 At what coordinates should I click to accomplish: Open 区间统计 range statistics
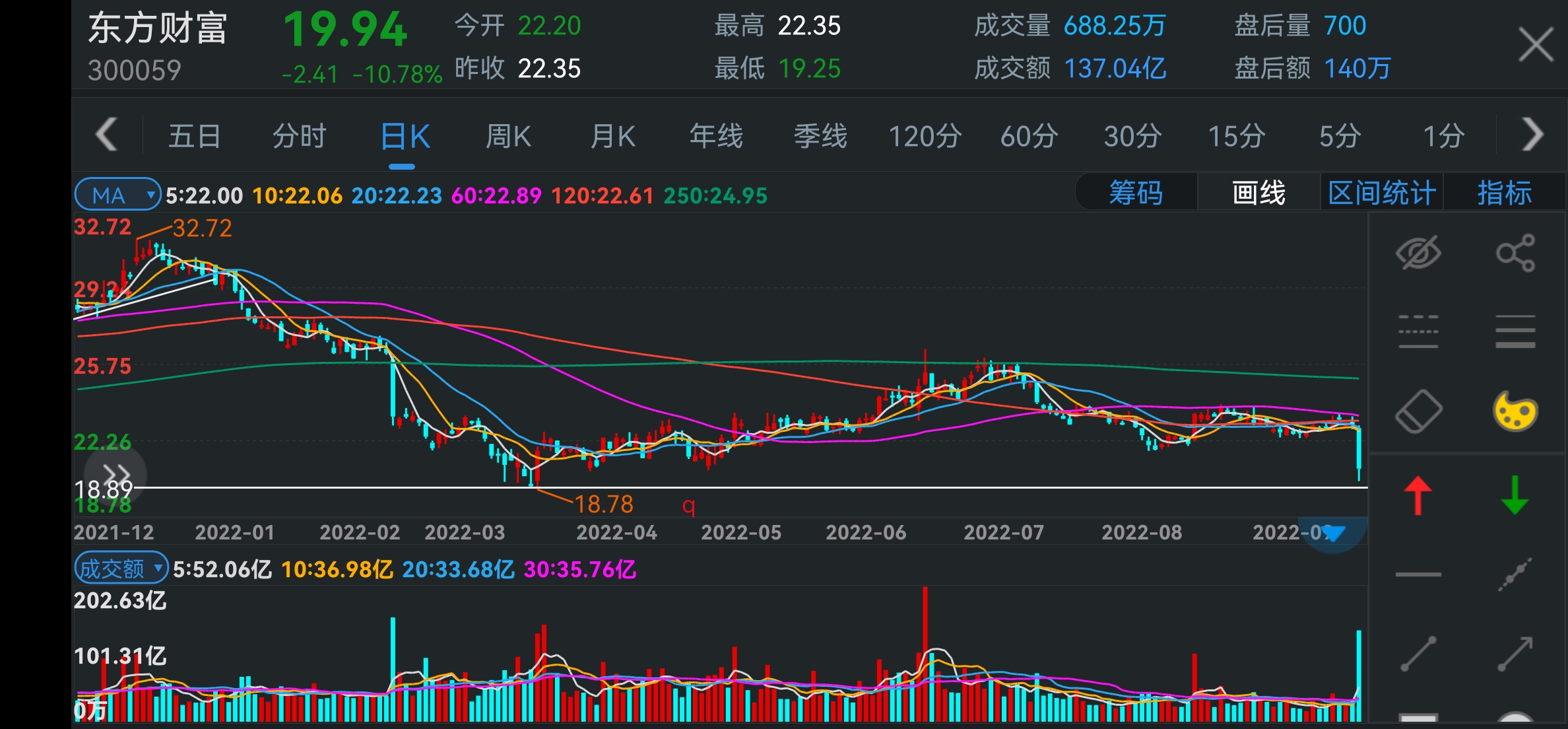coord(1382,193)
